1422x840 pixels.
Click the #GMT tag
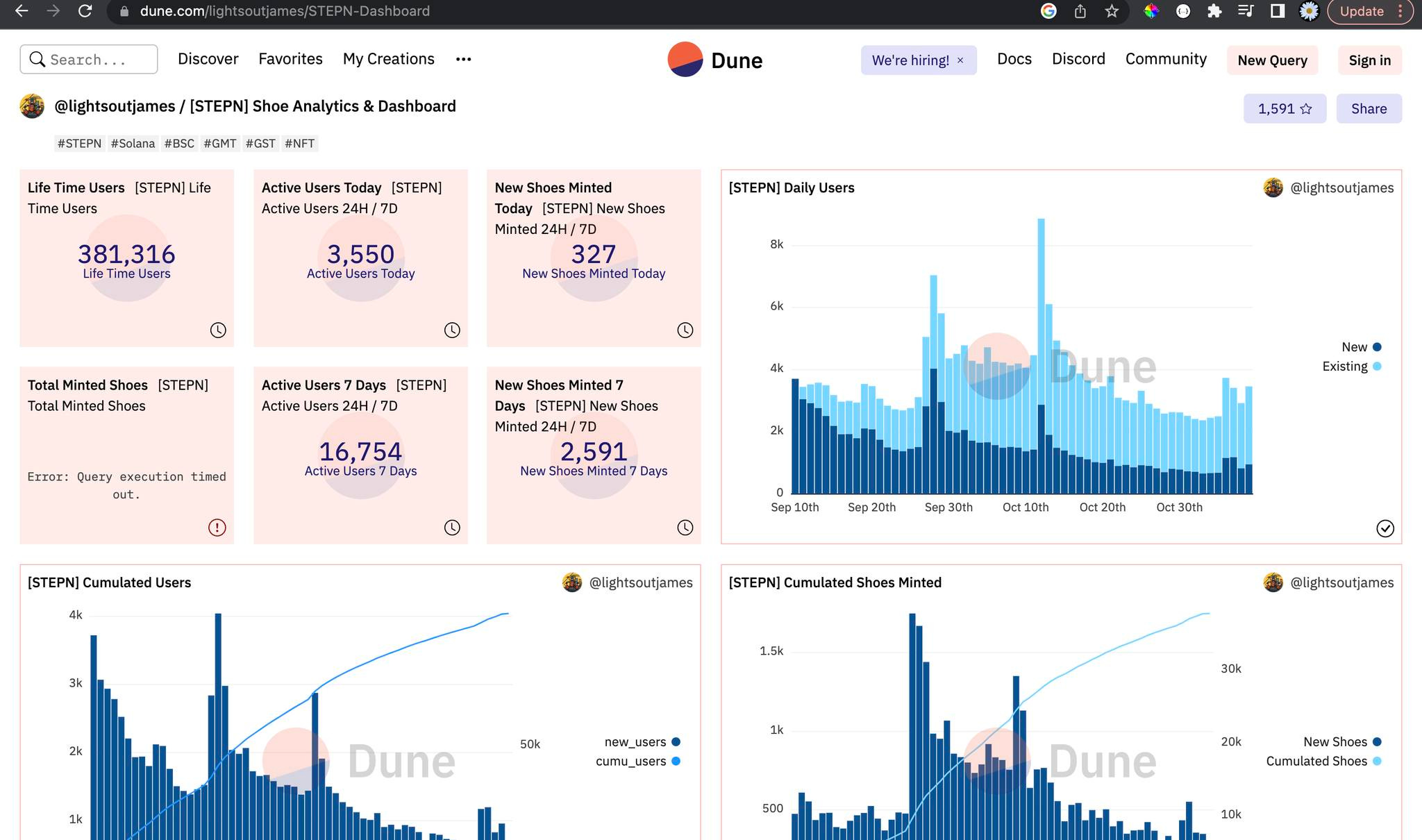coord(220,144)
